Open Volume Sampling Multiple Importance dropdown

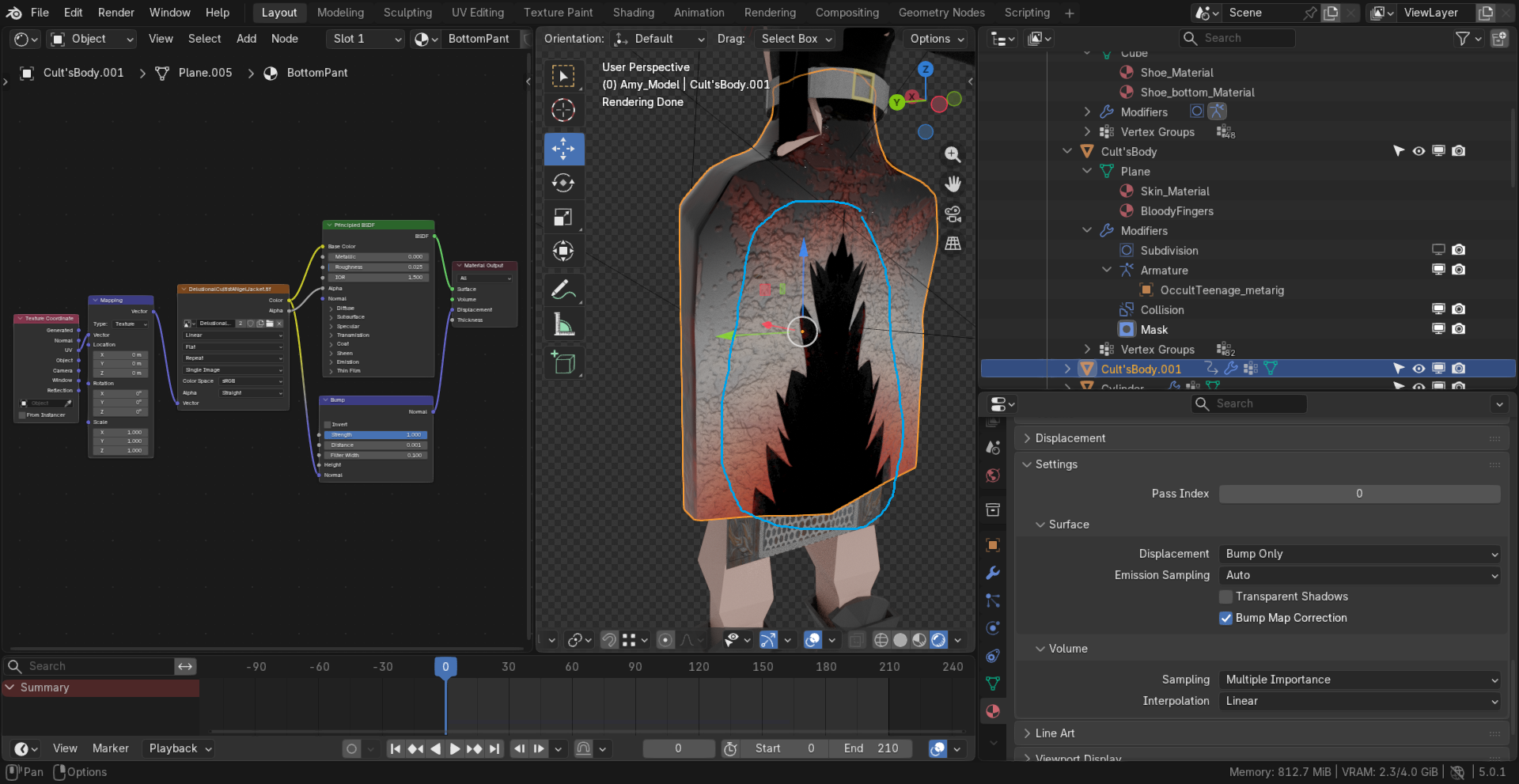tap(1359, 680)
